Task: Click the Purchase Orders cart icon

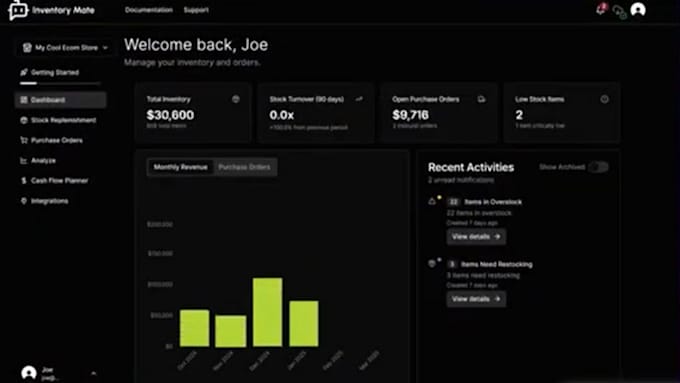Action: [24, 140]
